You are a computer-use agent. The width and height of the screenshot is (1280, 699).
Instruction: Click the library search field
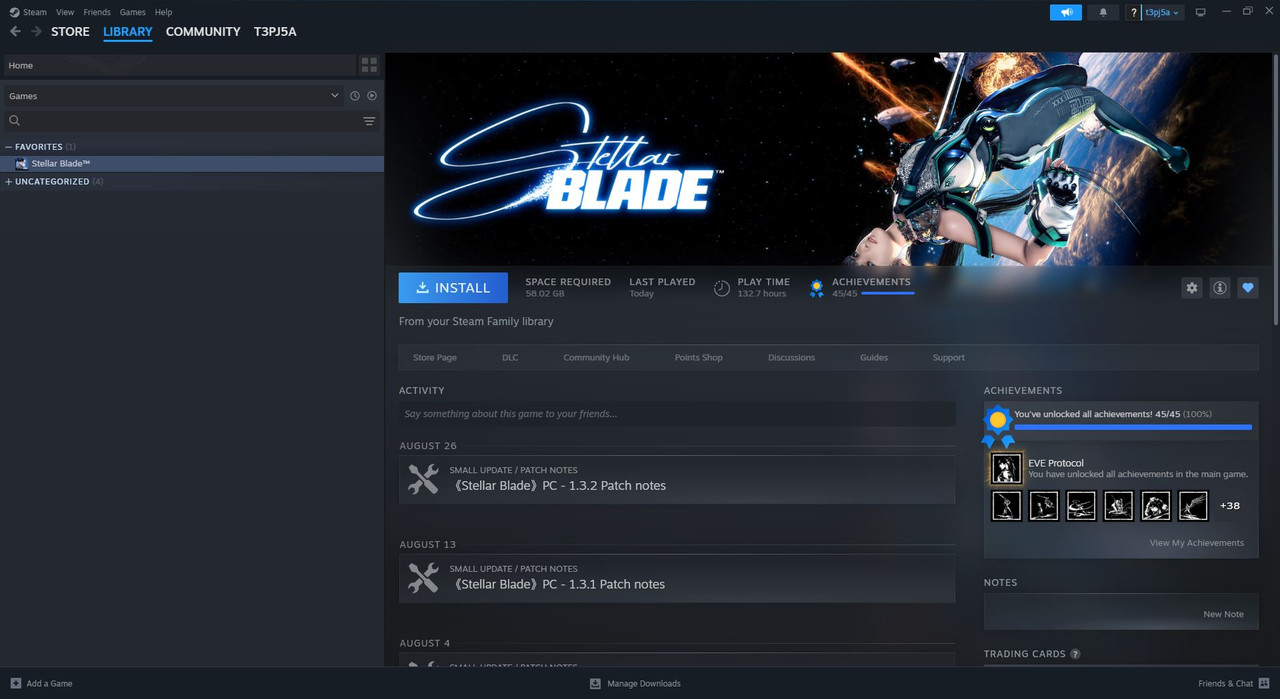coord(180,121)
